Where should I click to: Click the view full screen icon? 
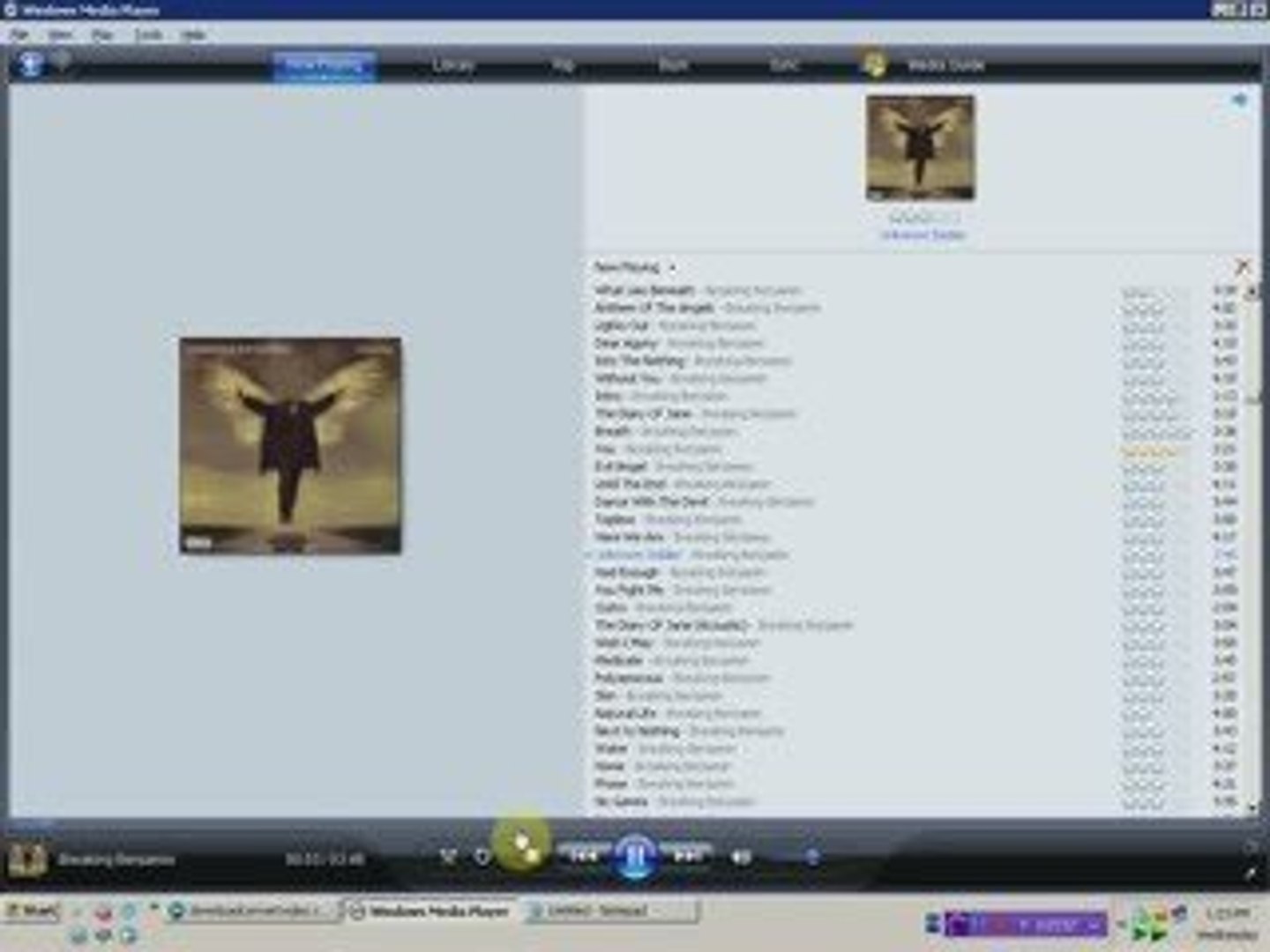[1251, 846]
